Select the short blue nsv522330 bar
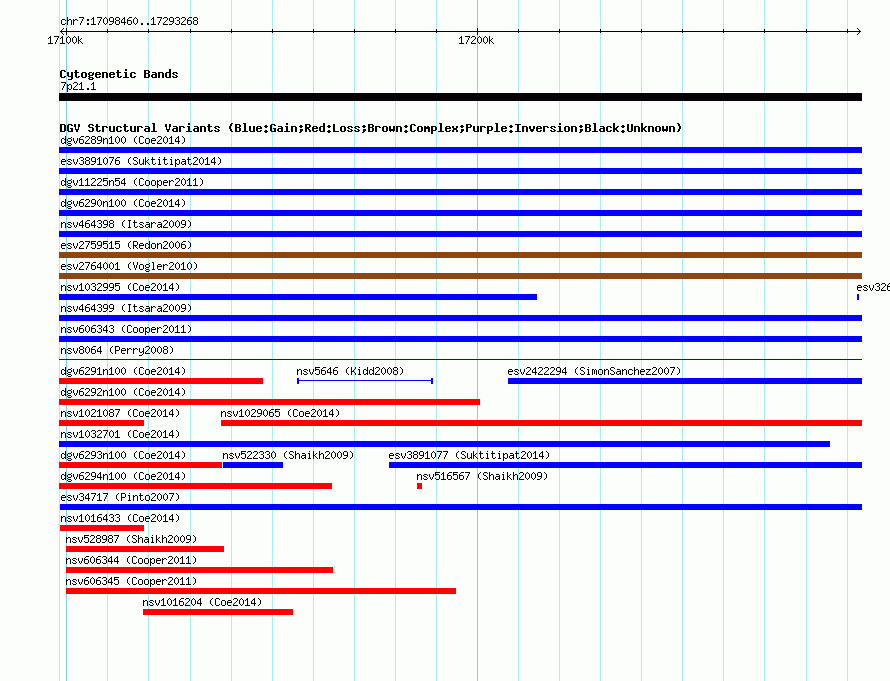This screenshot has width=890, height=681. 253,465
